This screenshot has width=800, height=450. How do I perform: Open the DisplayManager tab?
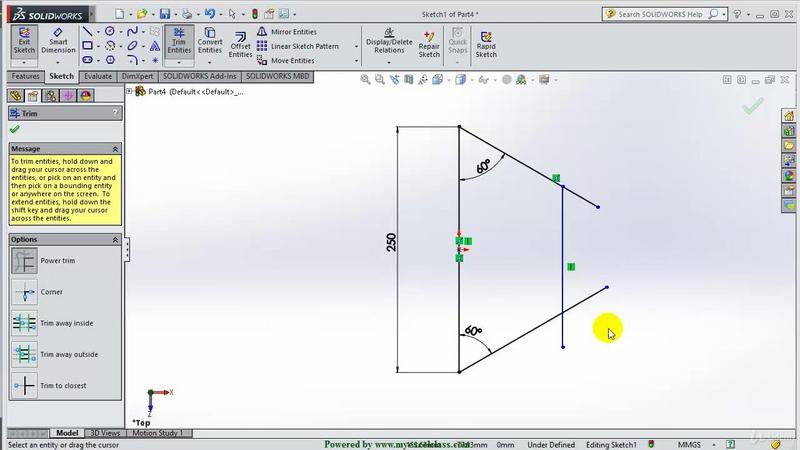pos(85,95)
